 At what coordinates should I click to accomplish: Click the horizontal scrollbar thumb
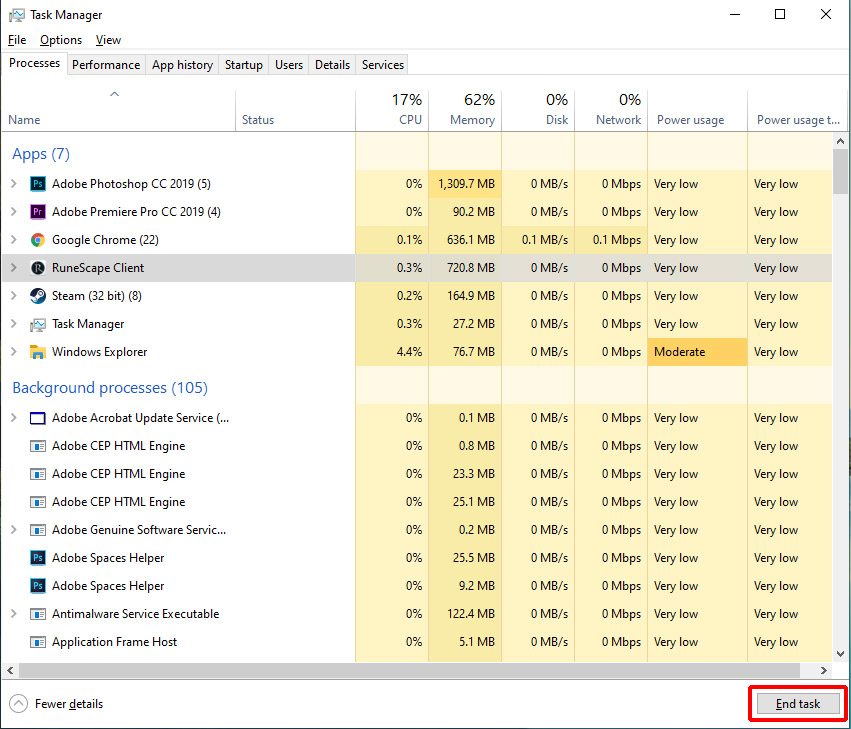pos(410,670)
